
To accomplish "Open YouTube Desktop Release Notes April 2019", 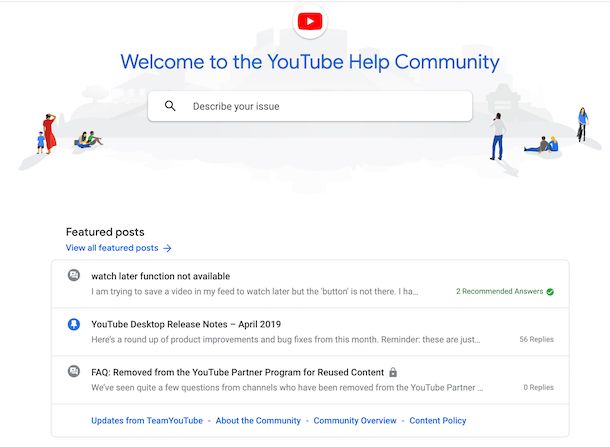I will tap(186, 324).
